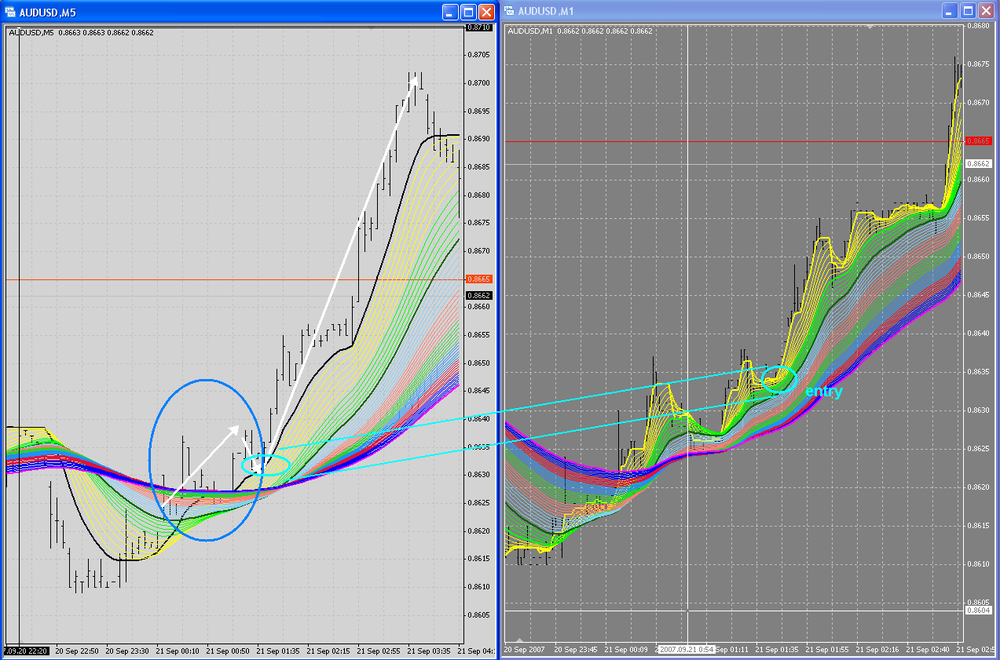Viewport: 1000px width, 660px height.
Task: Click the AUDUSD,M5 OHLC header text in chart
Action: (x=81, y=33)
